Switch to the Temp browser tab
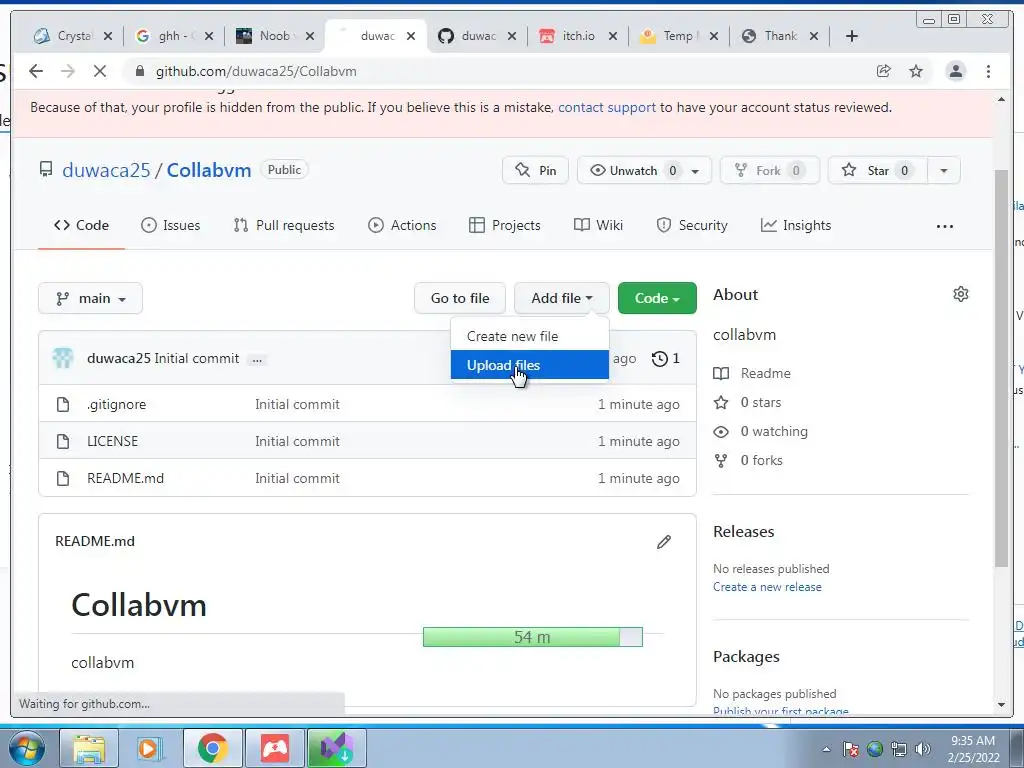This screenshot has height=768, width=1024. 679,36
